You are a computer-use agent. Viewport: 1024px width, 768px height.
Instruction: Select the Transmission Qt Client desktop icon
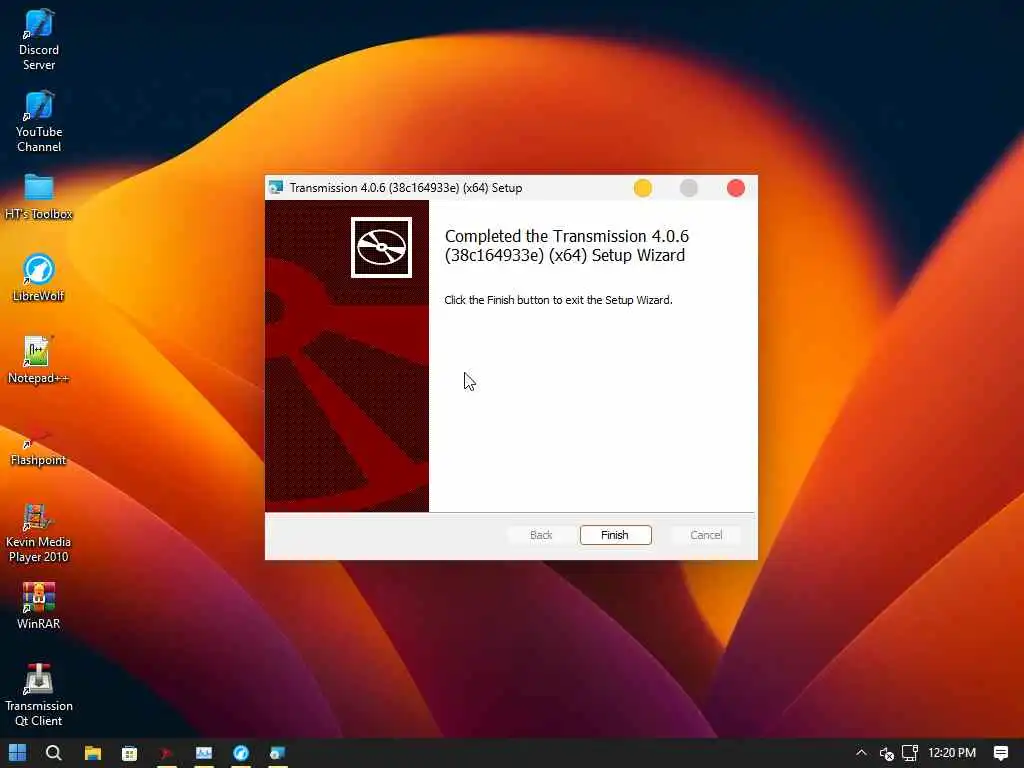[x=39, y=696]
